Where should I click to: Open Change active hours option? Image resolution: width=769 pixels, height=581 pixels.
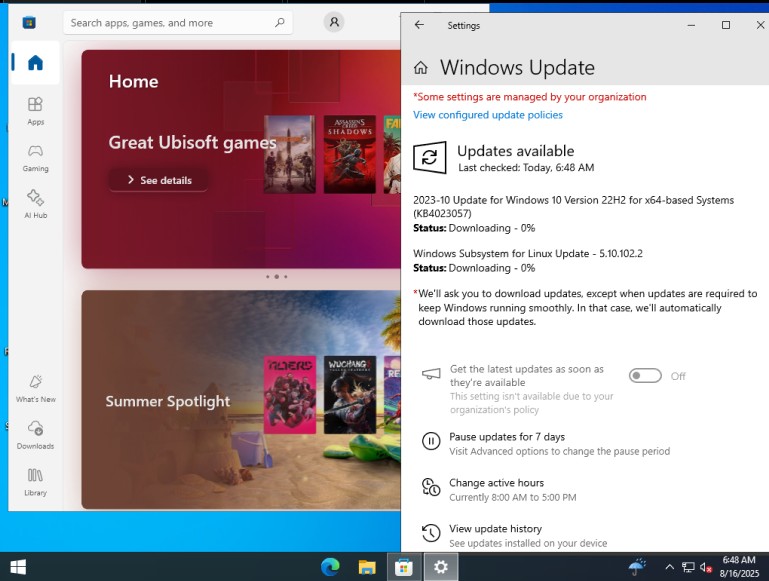496,483
